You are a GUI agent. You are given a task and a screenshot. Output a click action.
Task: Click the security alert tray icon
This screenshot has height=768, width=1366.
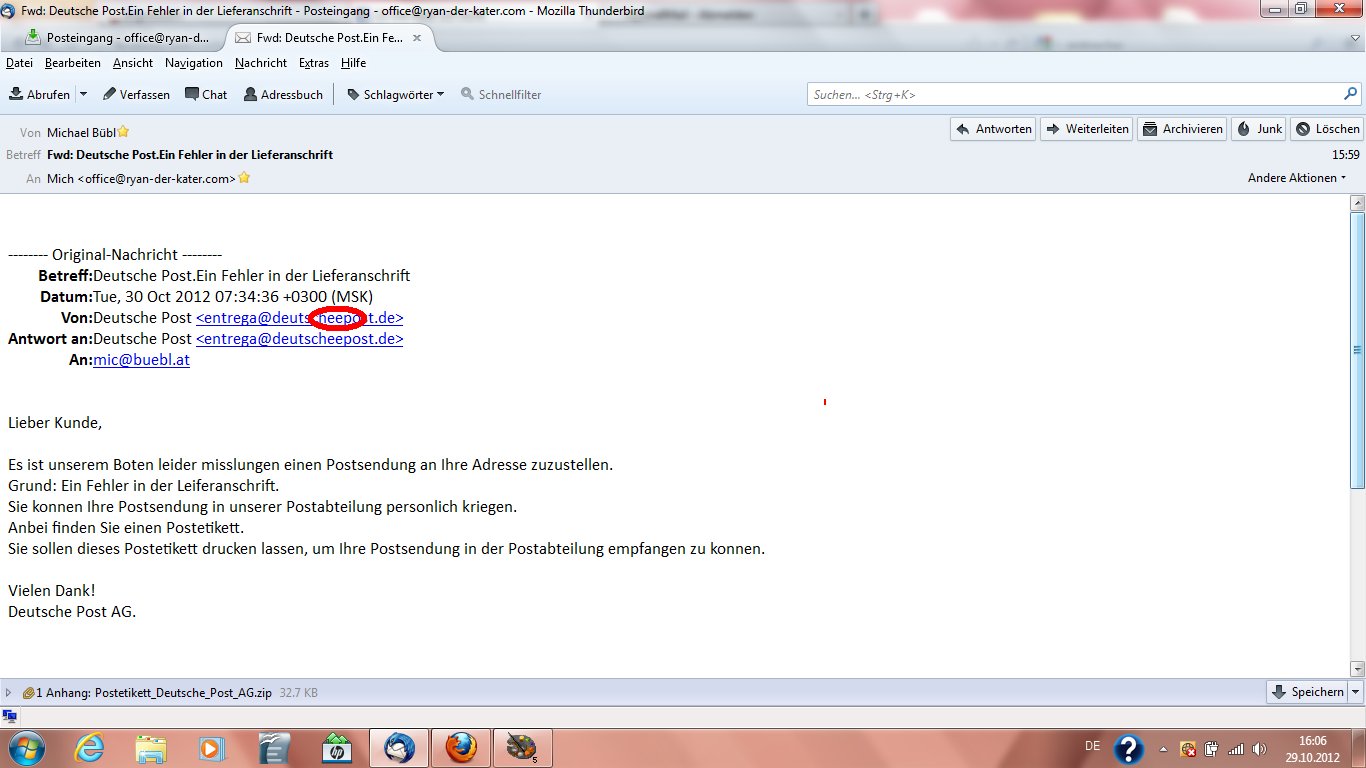point(1188,749)
